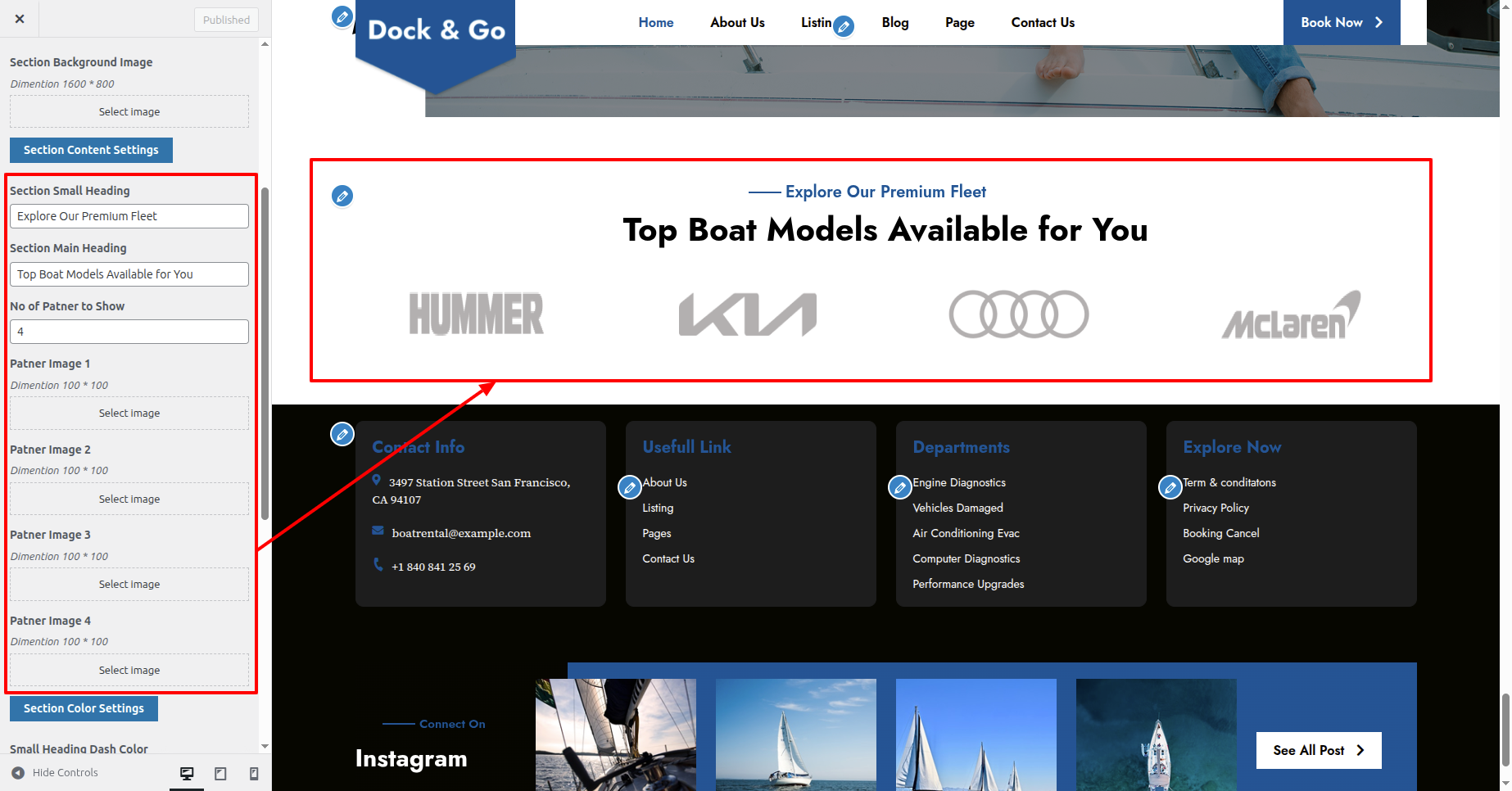
Task: Click the Section Small Heading field
Action: [x=129, y=216]
